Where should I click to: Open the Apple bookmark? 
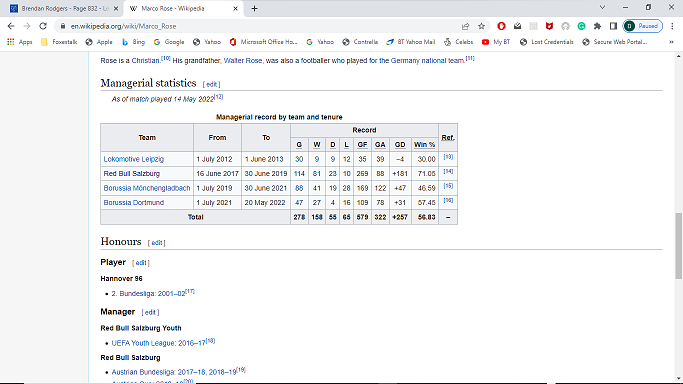(99, 42)
